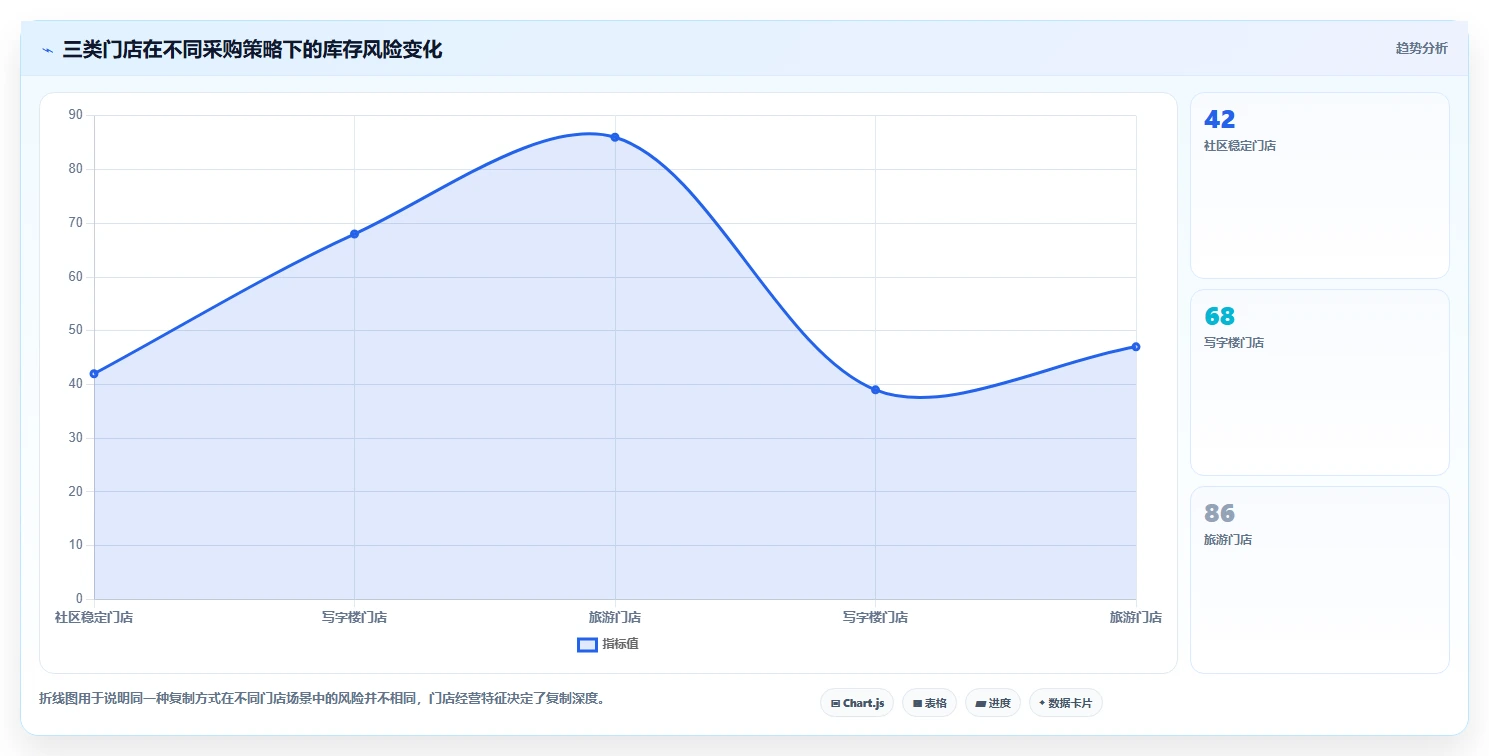Select the chart data point at value 42
This screenshot has height=756, width=1489.
pos(94,374)
